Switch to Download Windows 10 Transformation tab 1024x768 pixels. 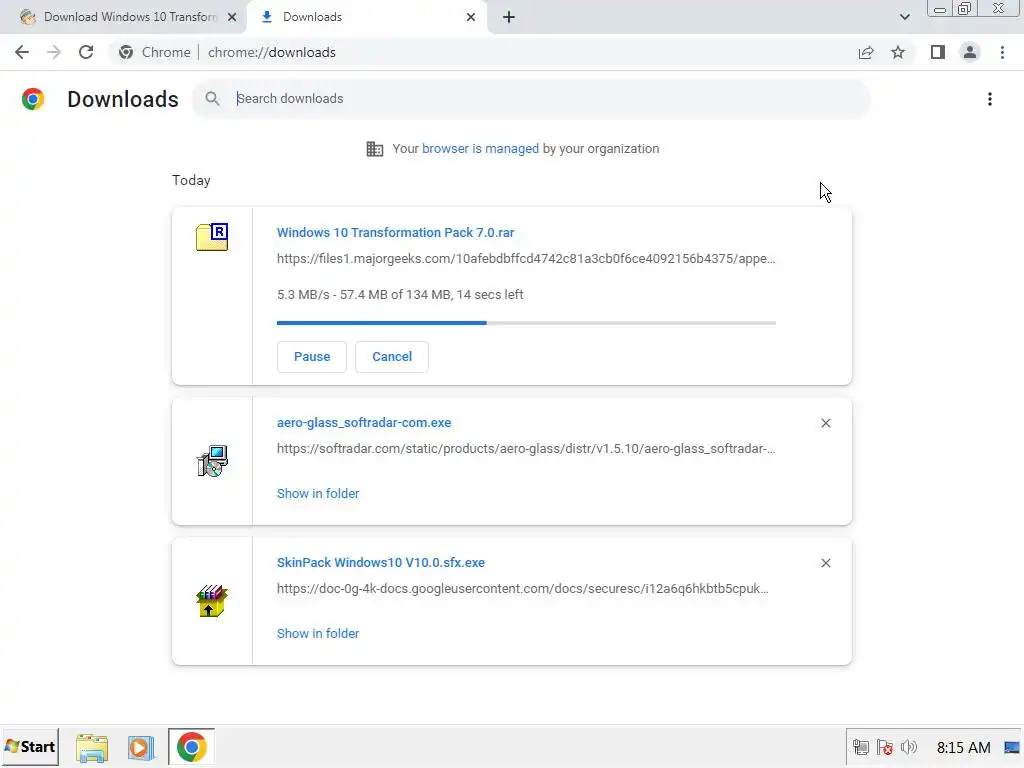(x=129, y=17)
